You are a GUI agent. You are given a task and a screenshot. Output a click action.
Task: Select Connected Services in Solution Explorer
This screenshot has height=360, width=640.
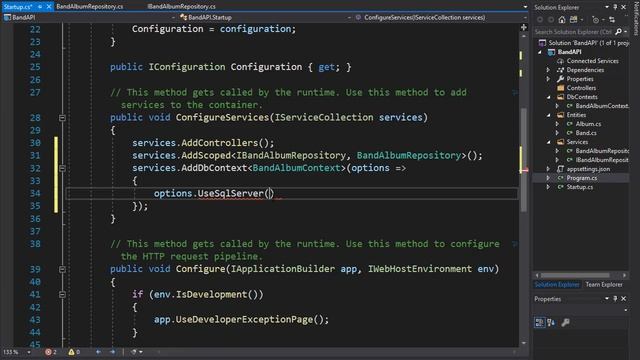click(592, 61)
